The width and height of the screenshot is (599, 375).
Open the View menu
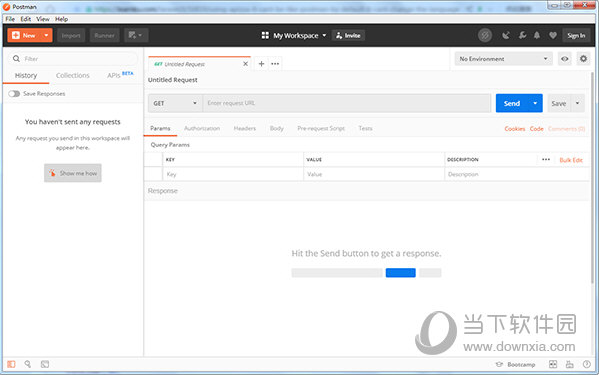[x=43, y=19]
